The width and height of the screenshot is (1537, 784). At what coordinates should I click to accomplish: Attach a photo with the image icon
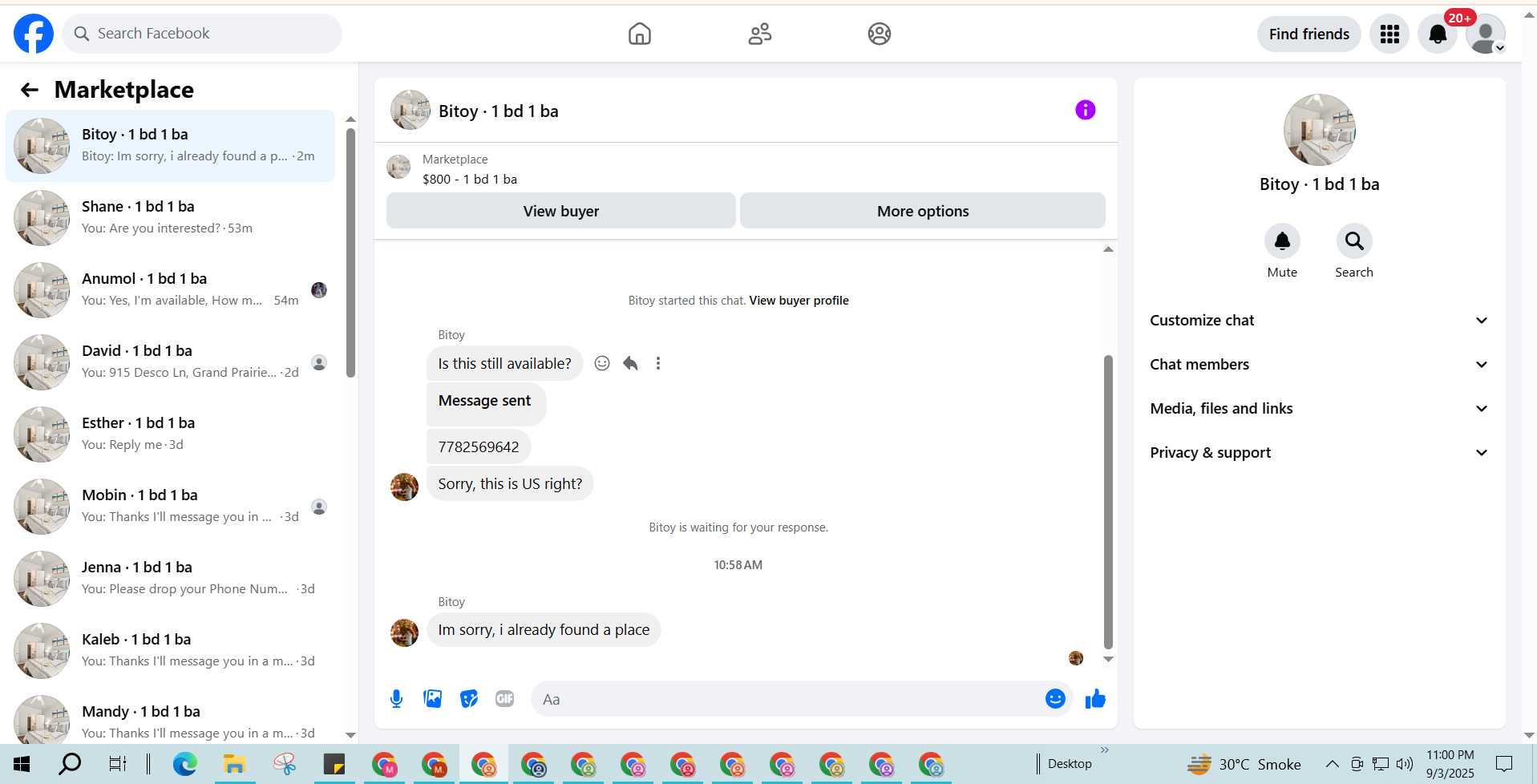[x=433, y=699]
